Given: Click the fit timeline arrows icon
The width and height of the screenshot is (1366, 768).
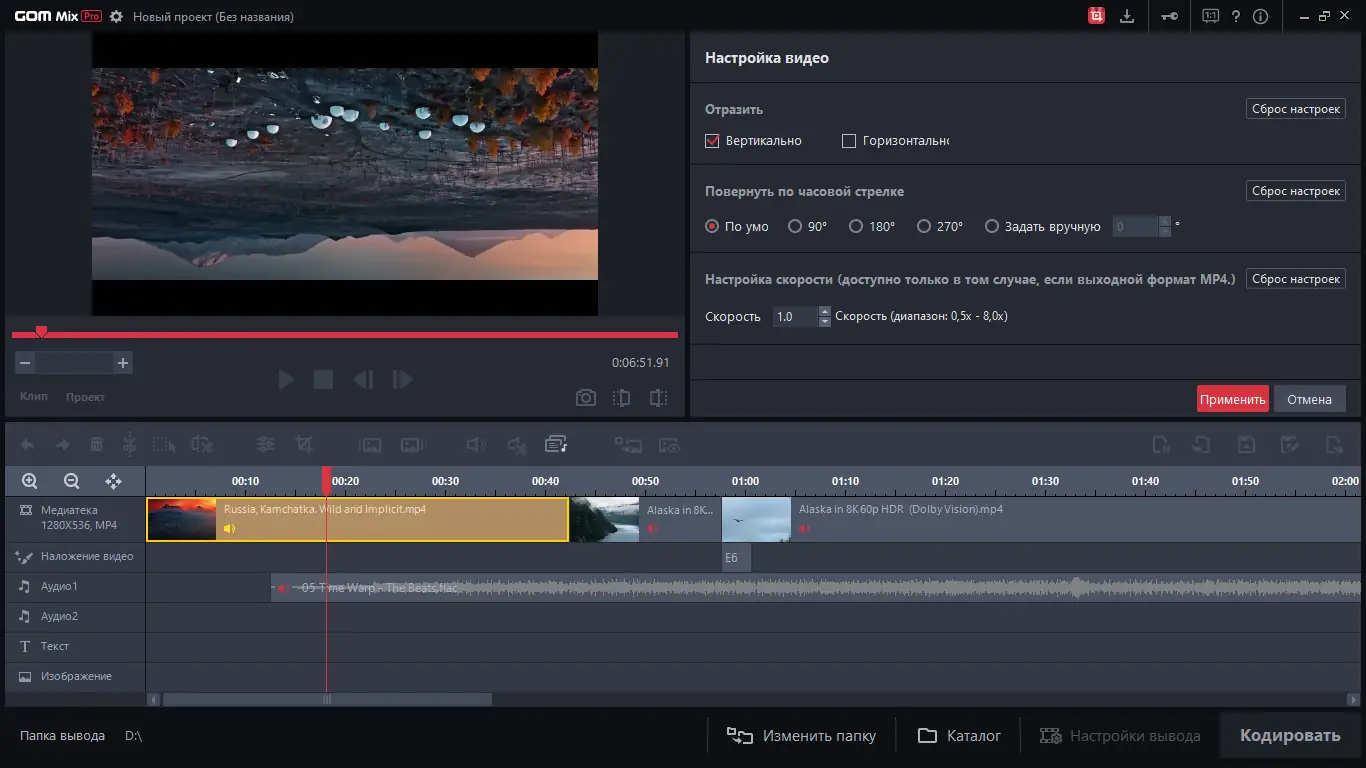Looking at the screenshot, I should click(113, 481).
